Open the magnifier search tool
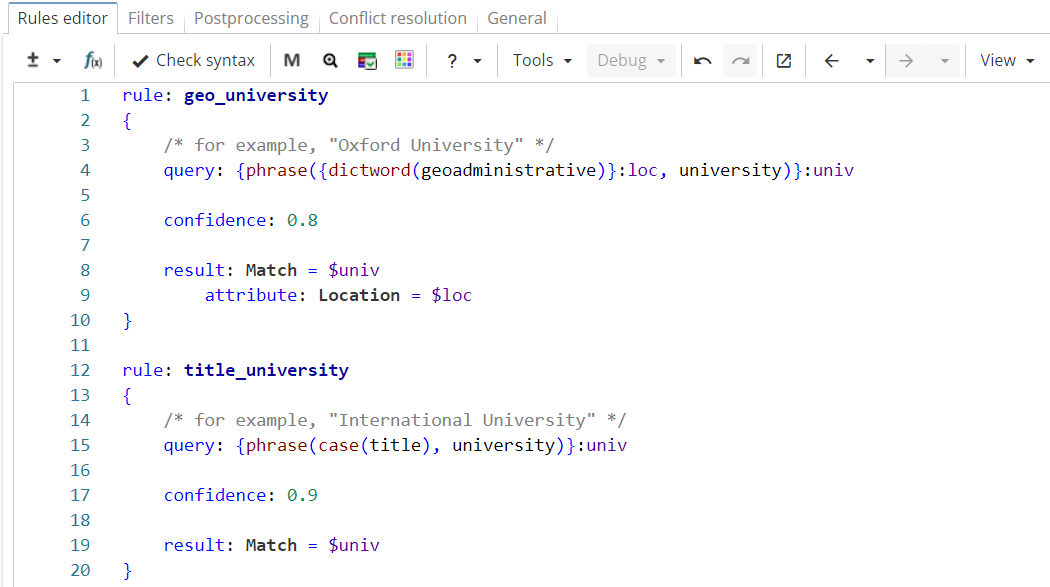The width and height of the screenshot is (1050, 587). click(330, 60)
